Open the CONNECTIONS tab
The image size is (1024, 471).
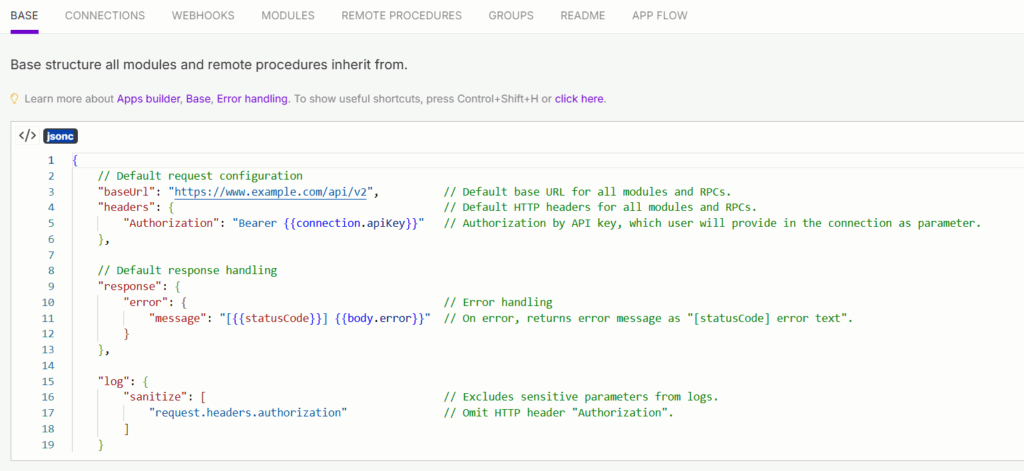tap(105, 15)
